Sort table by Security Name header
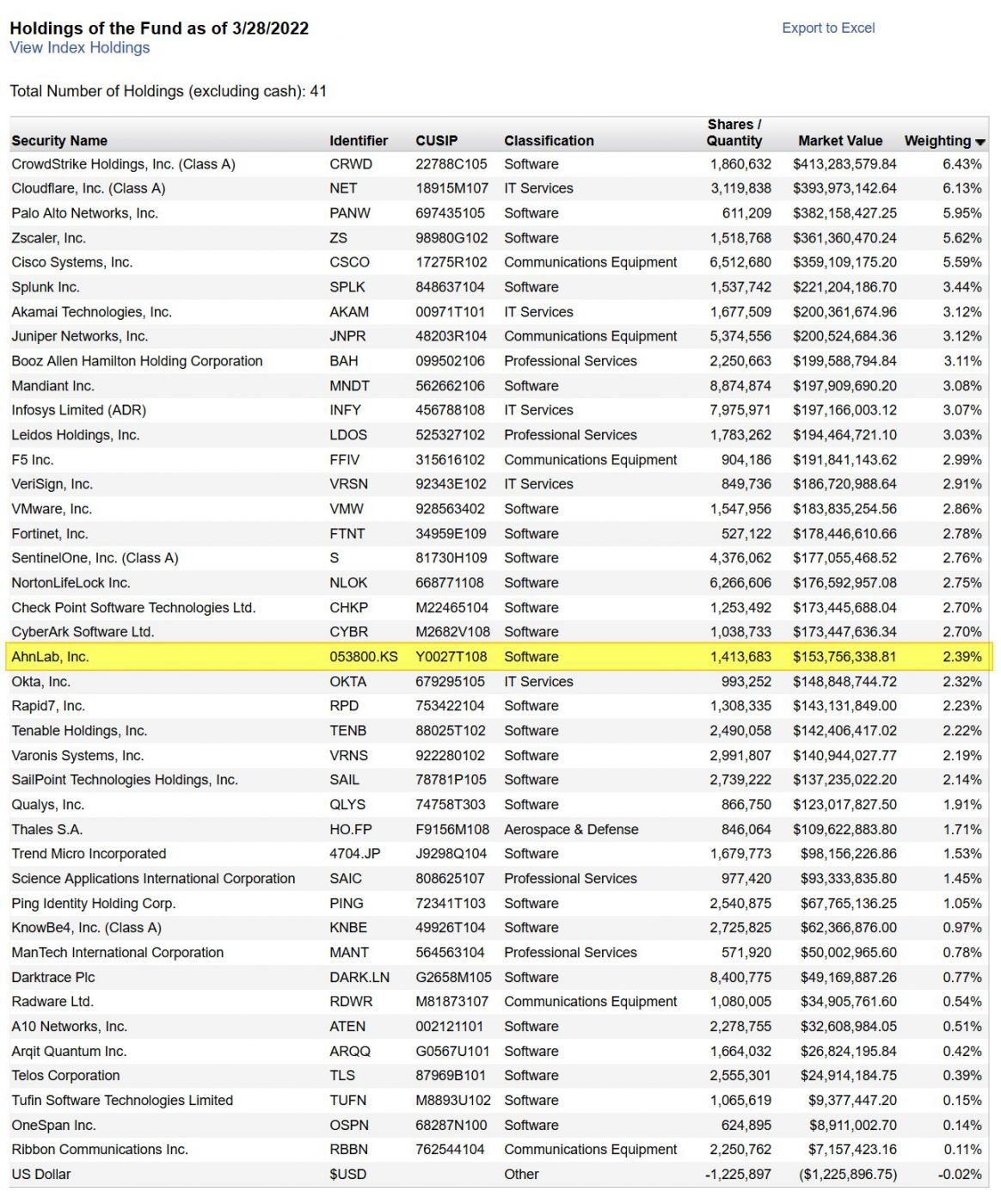The width and height of the screenshot is (1001, 1204). pyautogui.click(x=59, y=141)
